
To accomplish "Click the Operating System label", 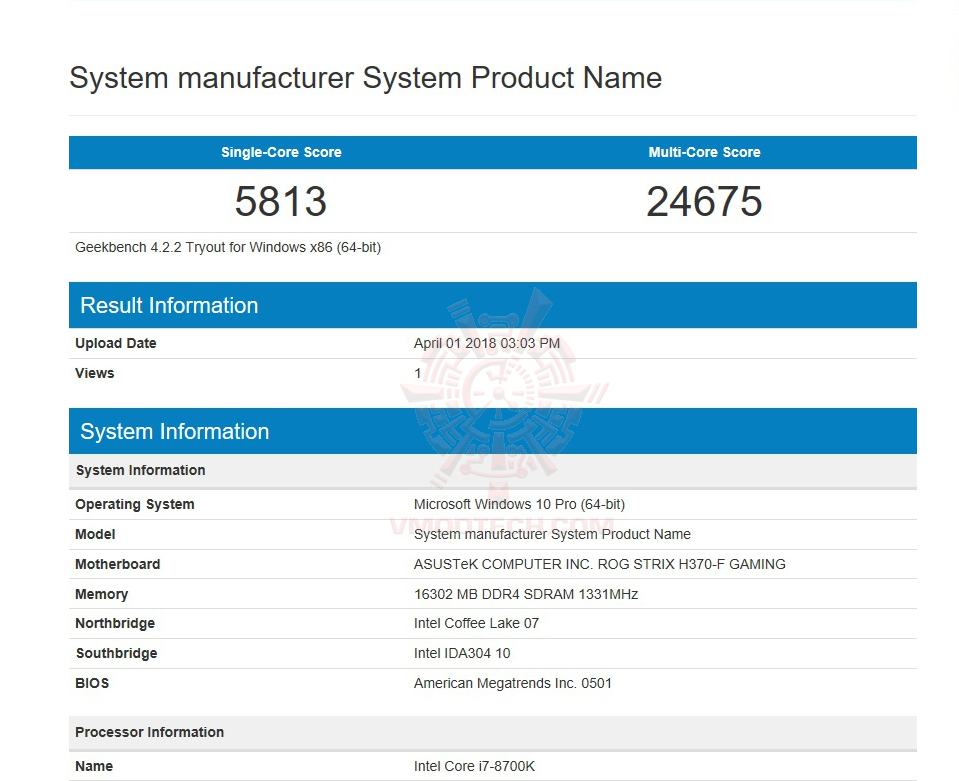I will click(x=135, y=505).
